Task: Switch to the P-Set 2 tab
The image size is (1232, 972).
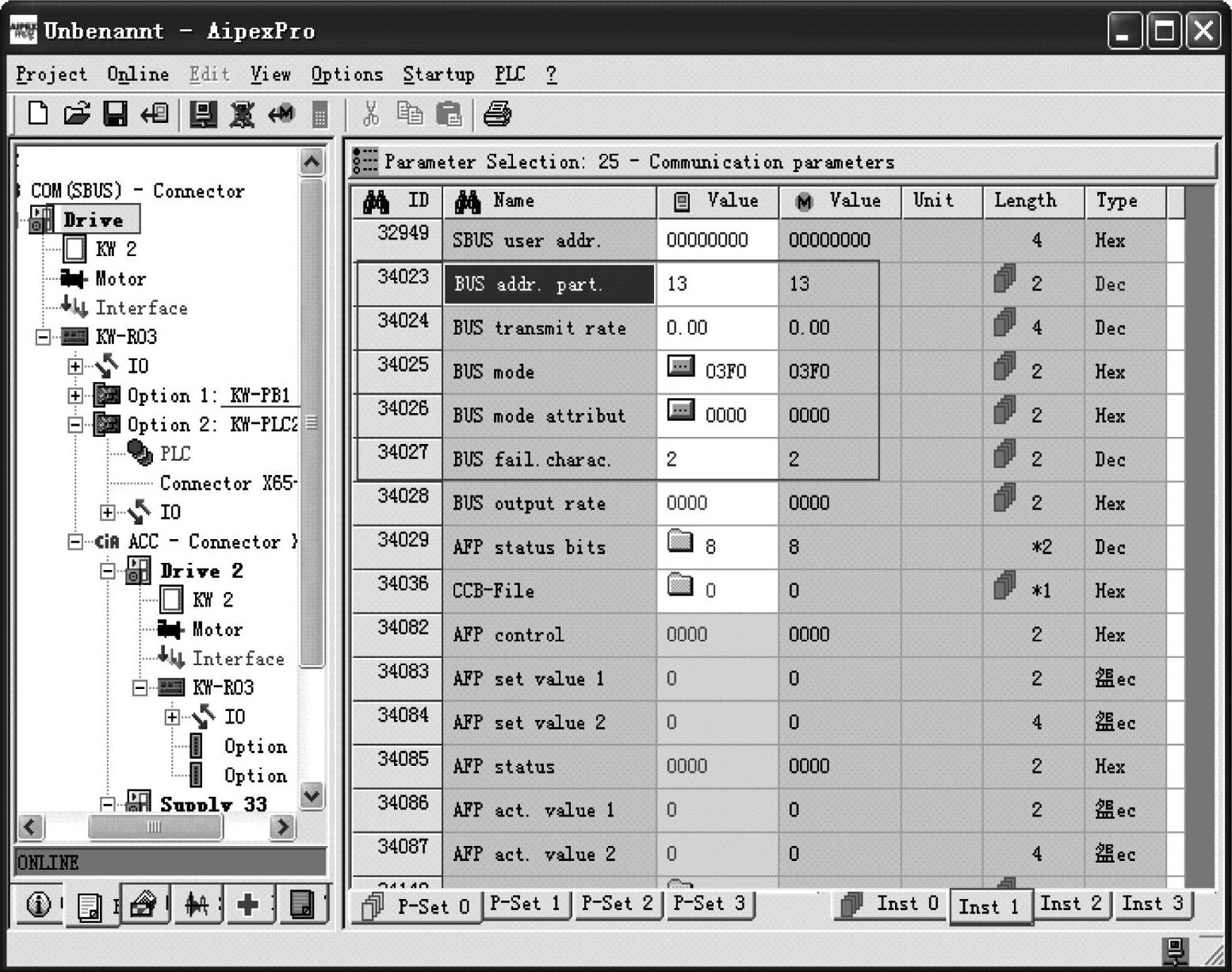Action: click(617, 904)
